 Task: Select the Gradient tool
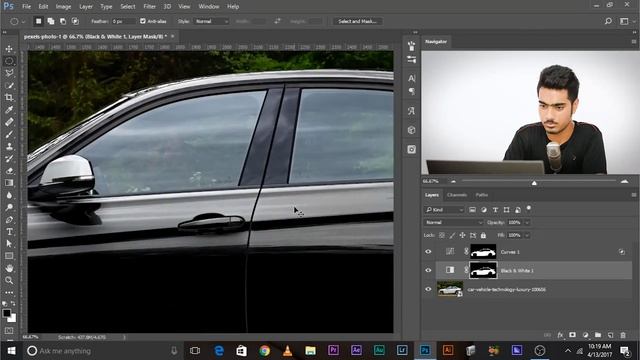click(x=9, y=183)
